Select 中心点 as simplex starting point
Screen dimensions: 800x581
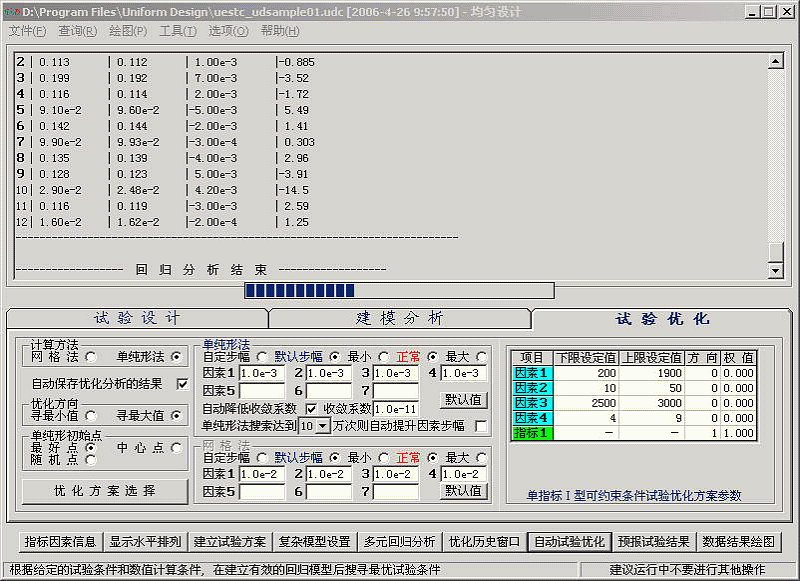[x=178, y=447]
